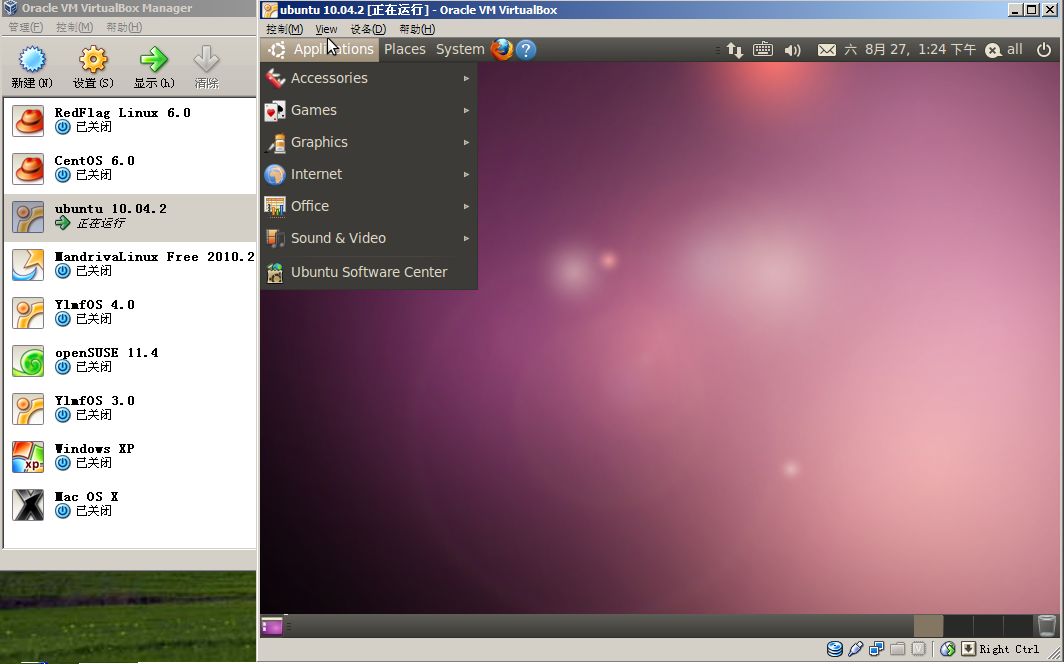This screenshot has width=1064, height=664.
Task: Select YlmfOS 4.0 virtual machine
Action: 130,312
